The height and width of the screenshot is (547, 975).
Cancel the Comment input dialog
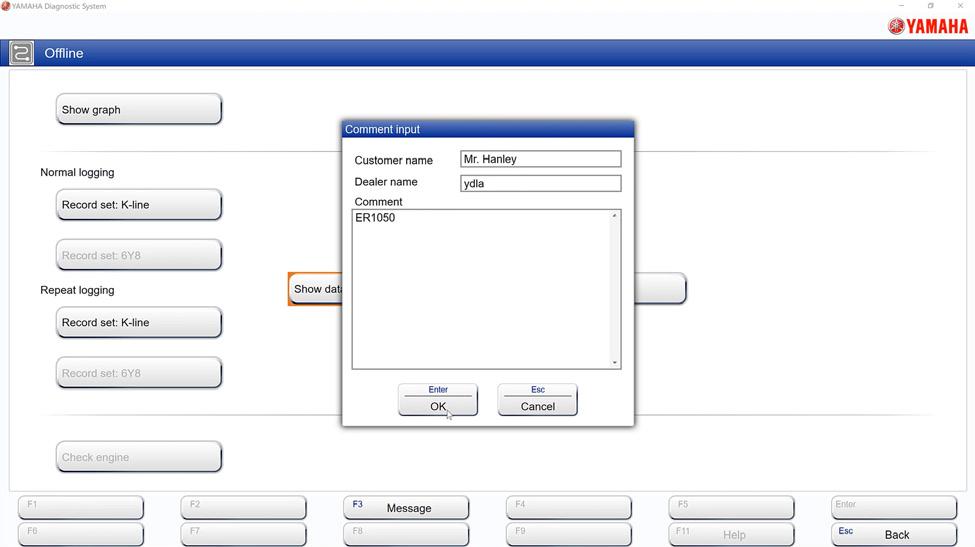point(537,400)
